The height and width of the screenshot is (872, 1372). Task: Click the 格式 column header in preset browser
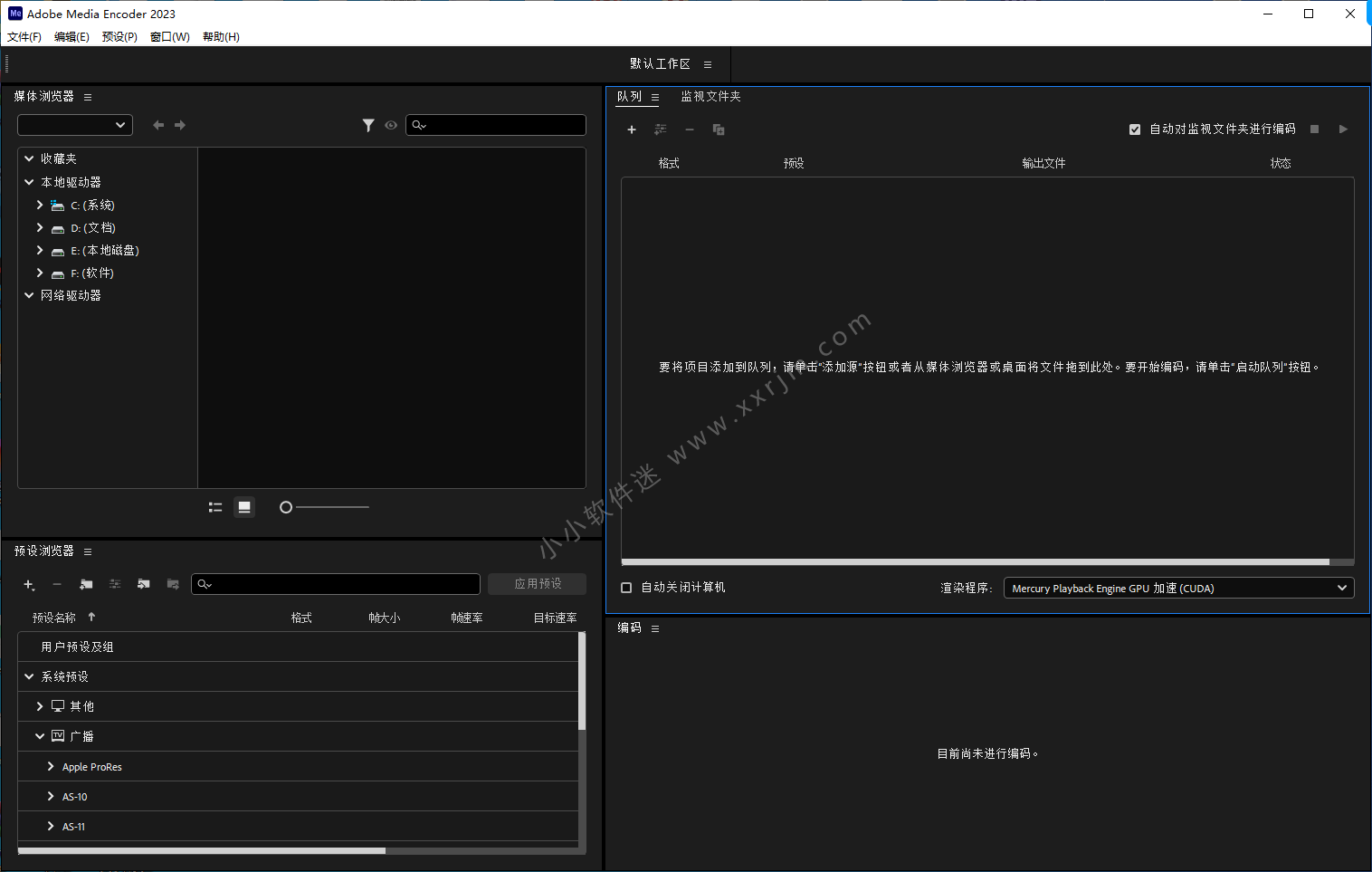point(301,618)
